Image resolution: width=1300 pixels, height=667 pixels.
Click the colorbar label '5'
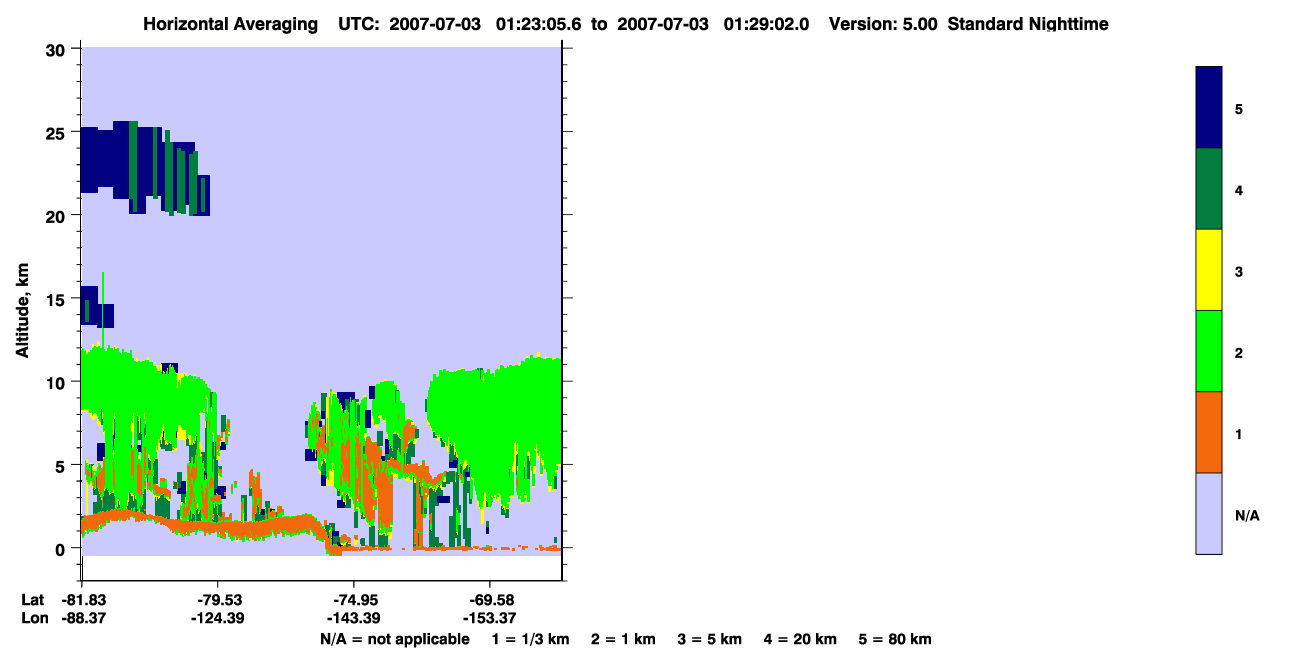coord(1239,109)
